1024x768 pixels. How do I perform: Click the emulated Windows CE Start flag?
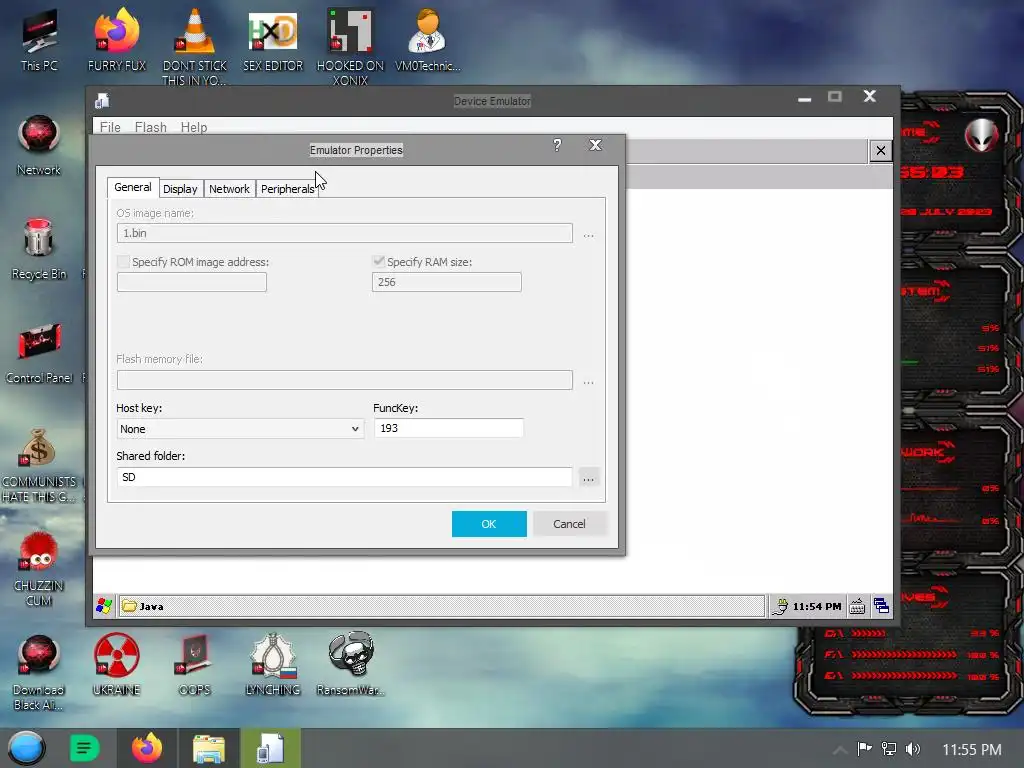pos(104,606)
